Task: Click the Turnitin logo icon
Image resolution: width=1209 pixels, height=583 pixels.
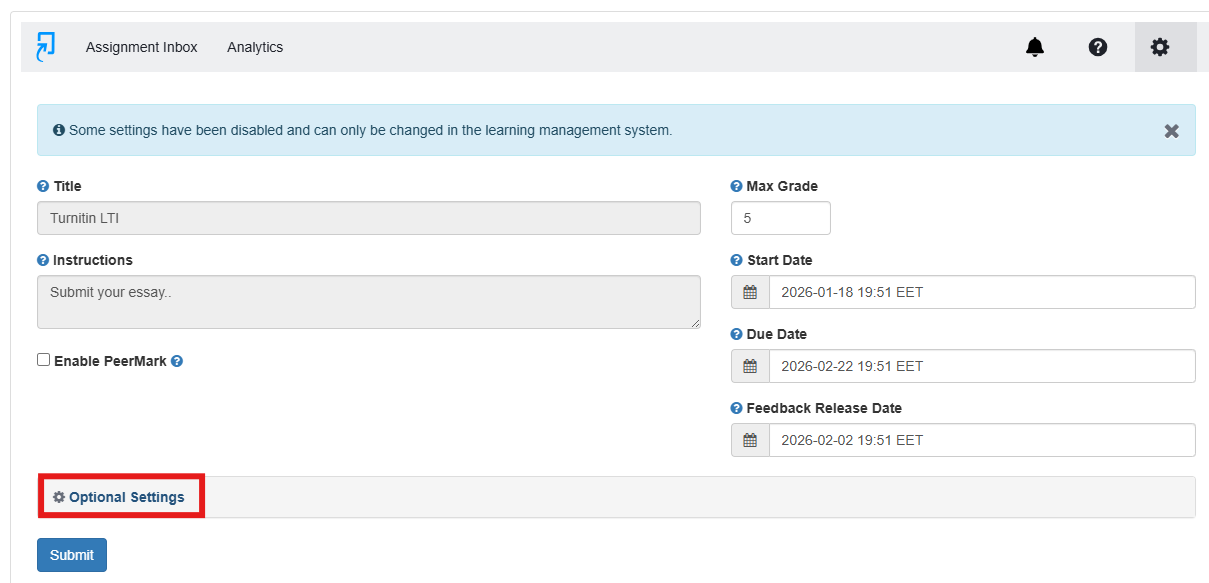Action: click(x=45, y=47)
